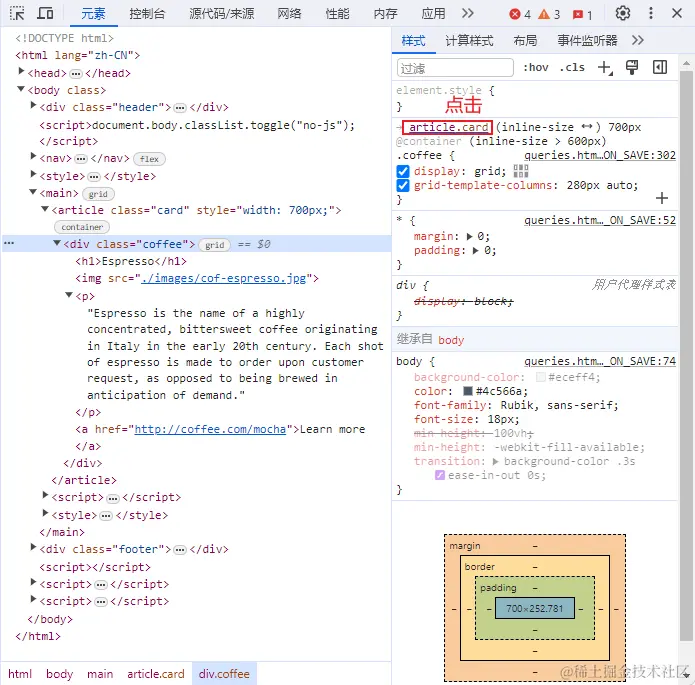The image size is (695, 685).
Task: Collapse the div.coffee node
Action: [x=57, y=243]
